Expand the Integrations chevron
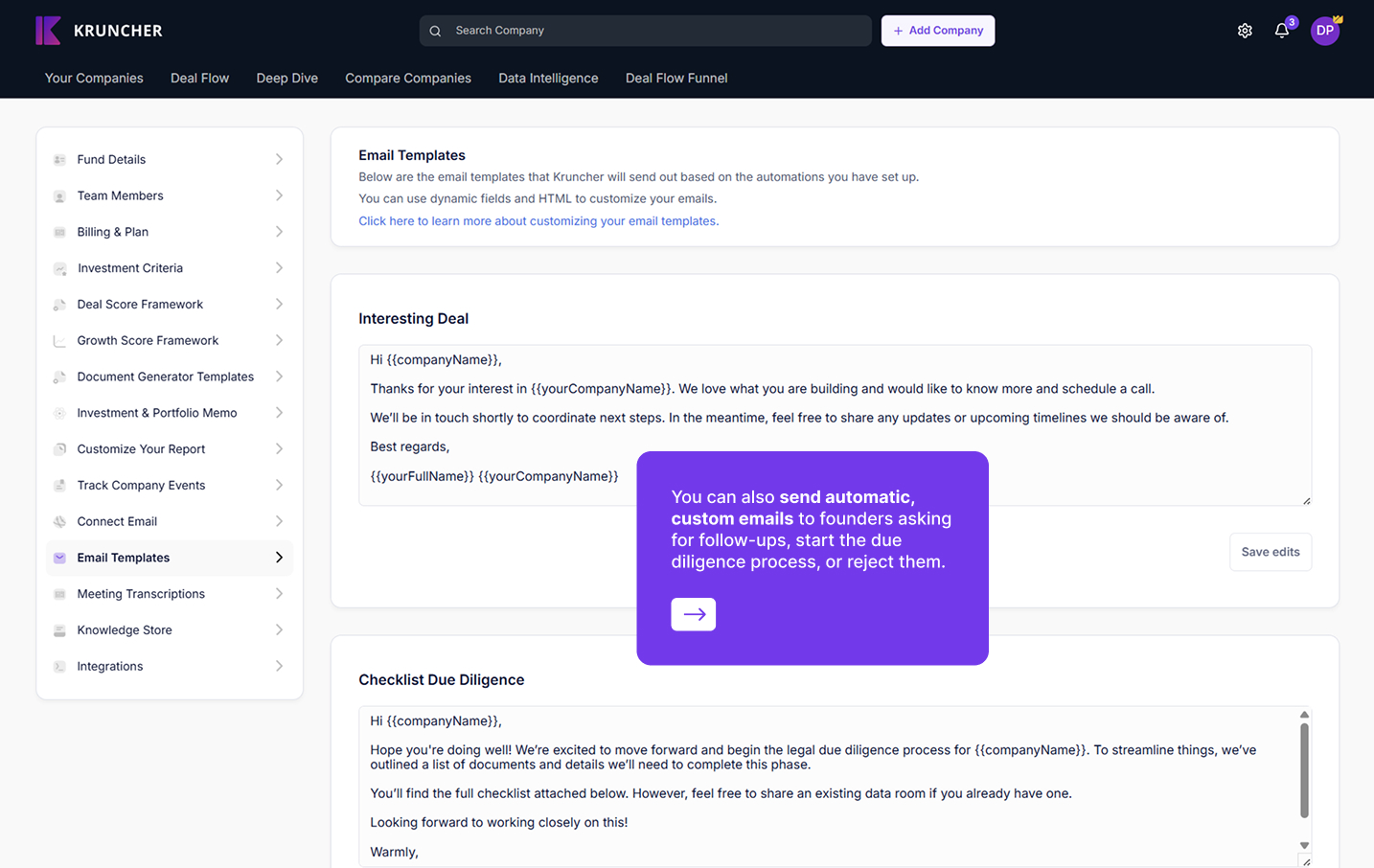1374x868 pixels. [279, 667]
